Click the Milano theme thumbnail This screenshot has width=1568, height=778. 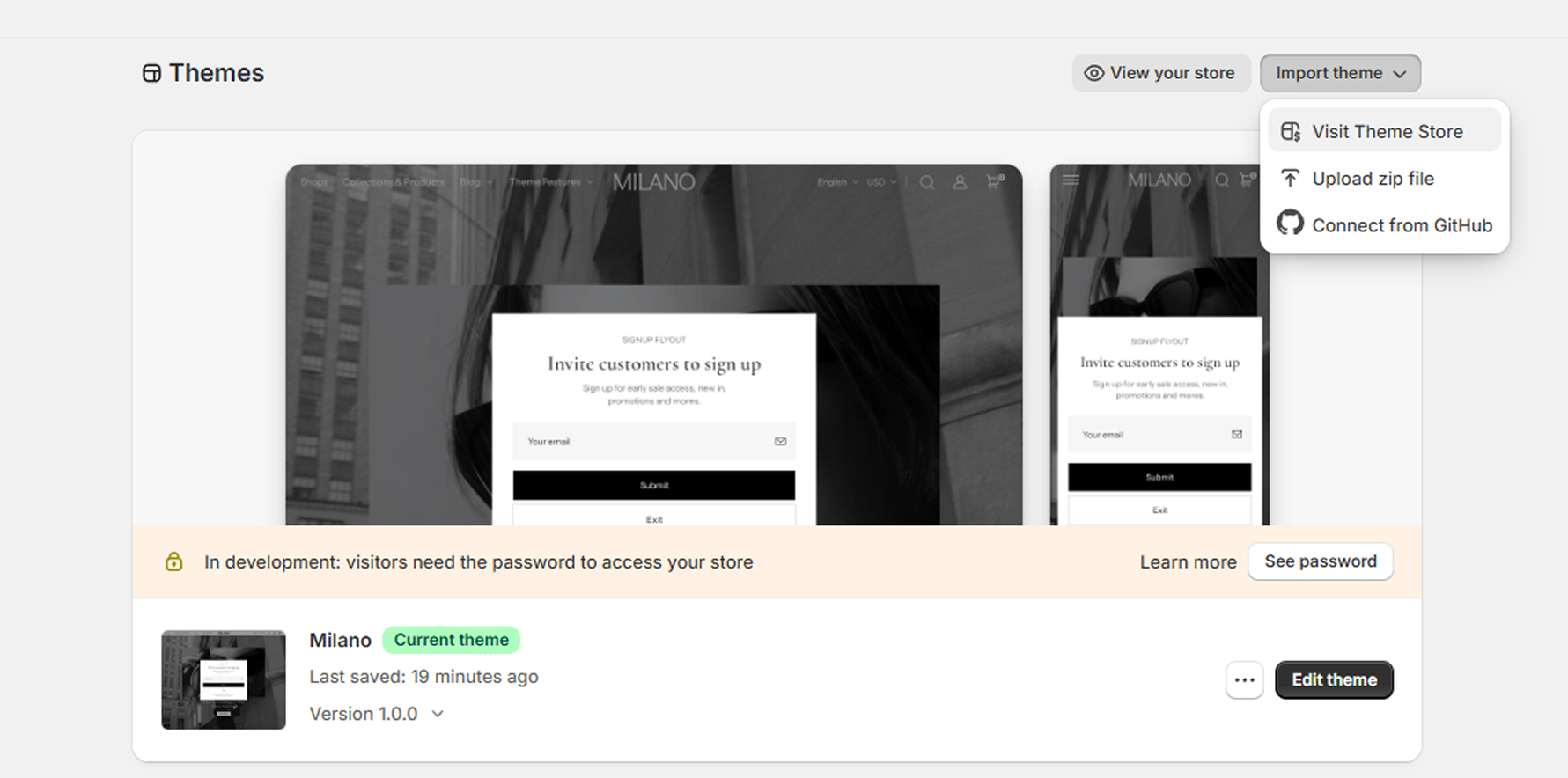tap(224, 679)
